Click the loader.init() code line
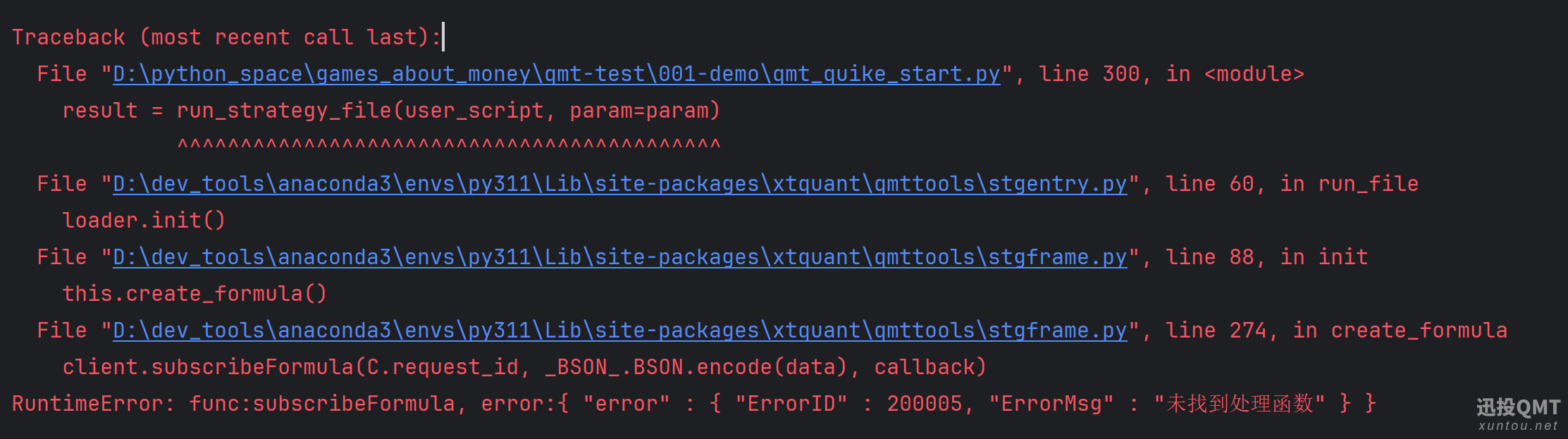Screen dimensions: 1568x439 pyautogui.click(x=144, y=221)
